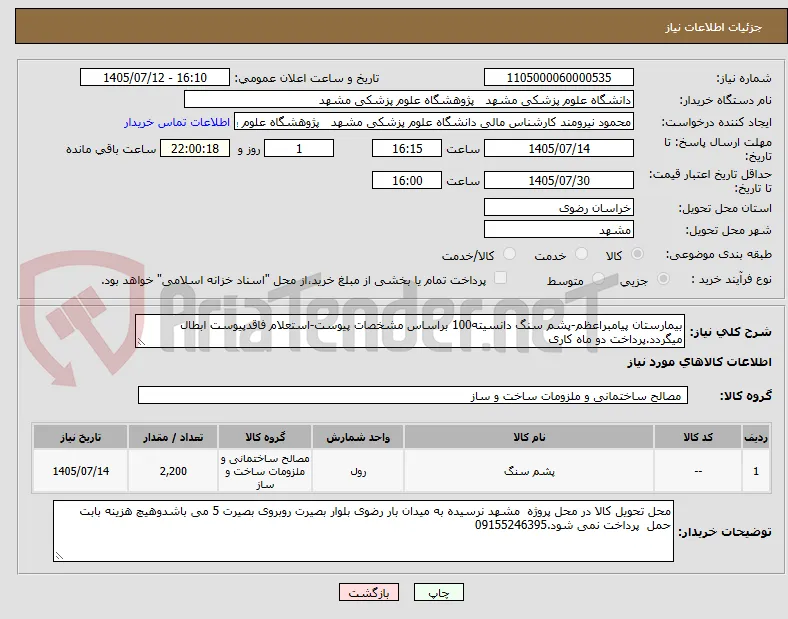Choose the متوسط purchase type radio
The image size is (788, 619).
[598, 278]
